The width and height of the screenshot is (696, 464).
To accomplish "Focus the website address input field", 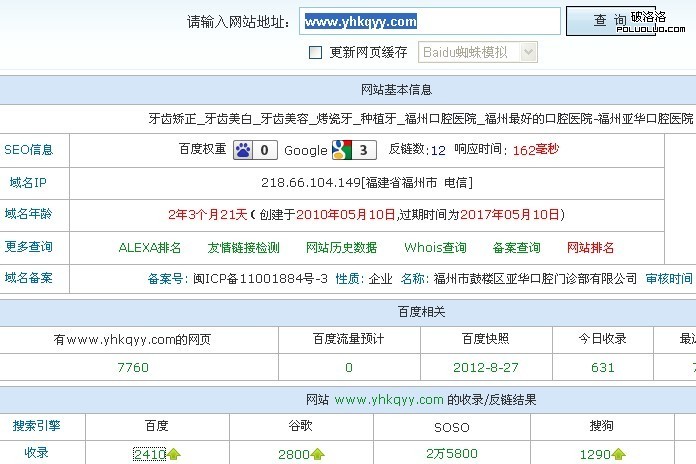I will [x=430, y=21].
